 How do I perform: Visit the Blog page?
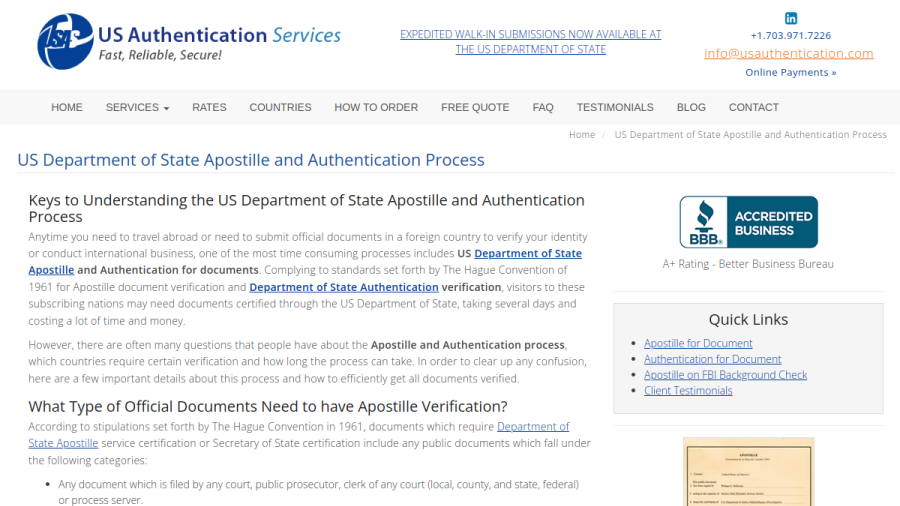pyautogui.click(x=690, y=107)
